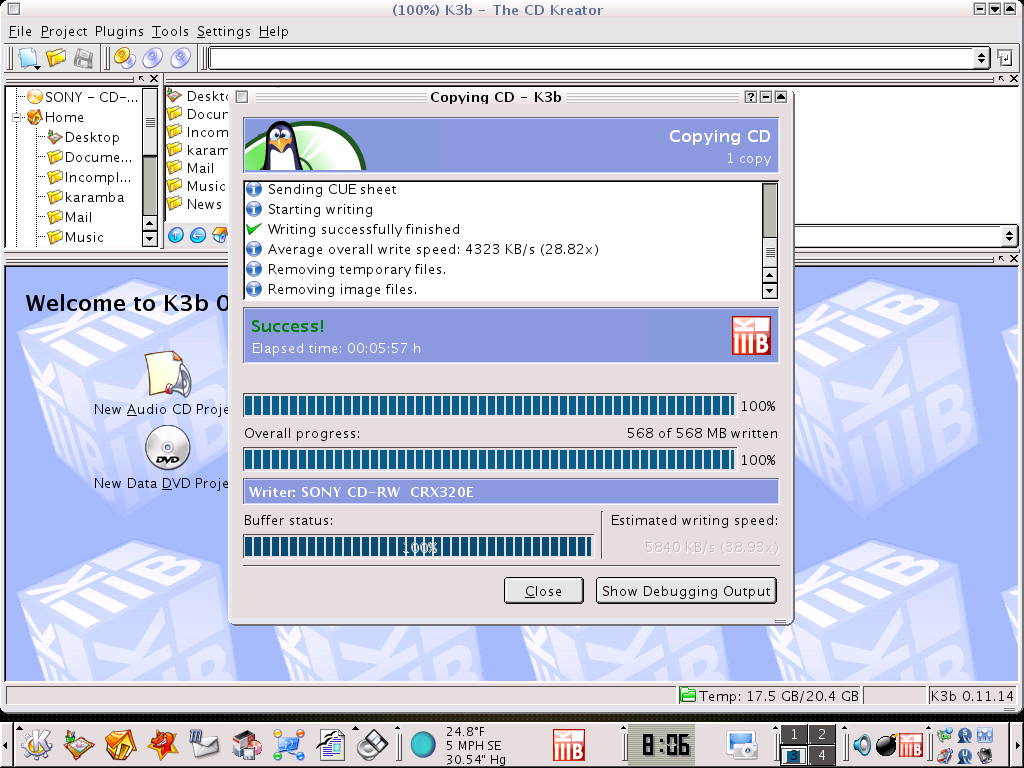Select the karamba folder in the tree
The image size is (1024, 768).
pos(94,197)
